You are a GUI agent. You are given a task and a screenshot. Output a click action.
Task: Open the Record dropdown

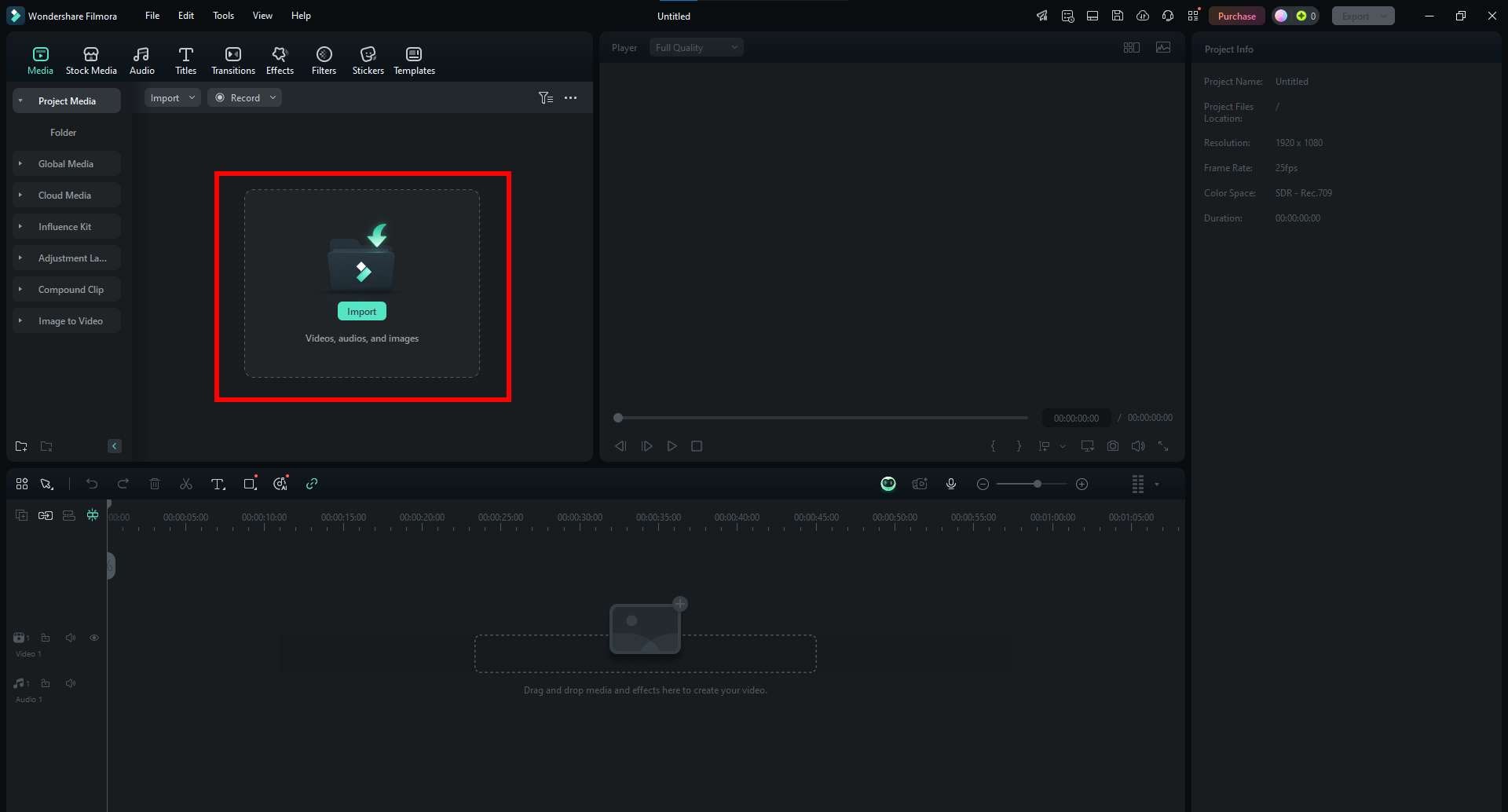(244, 98)
